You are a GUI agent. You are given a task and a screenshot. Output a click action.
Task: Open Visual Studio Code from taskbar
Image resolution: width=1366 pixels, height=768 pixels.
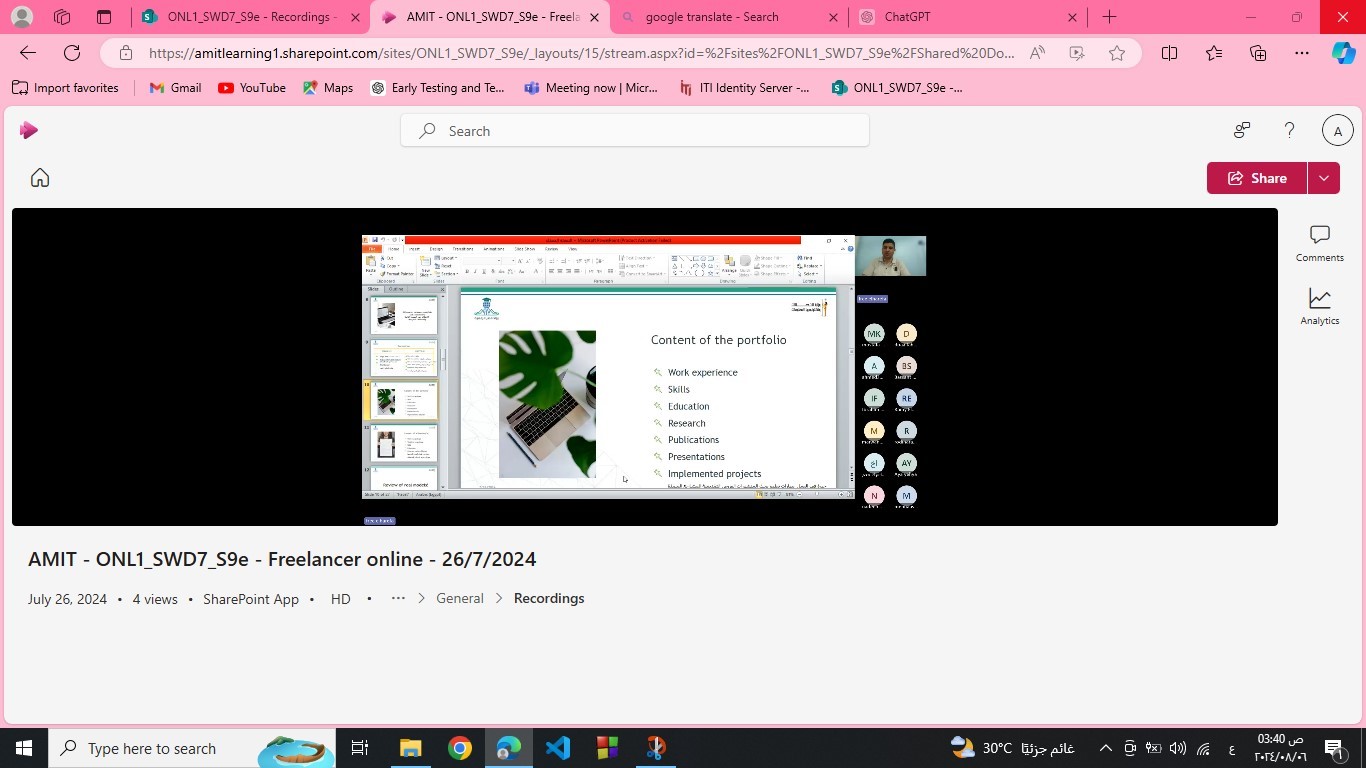click(x=558, y=748)
